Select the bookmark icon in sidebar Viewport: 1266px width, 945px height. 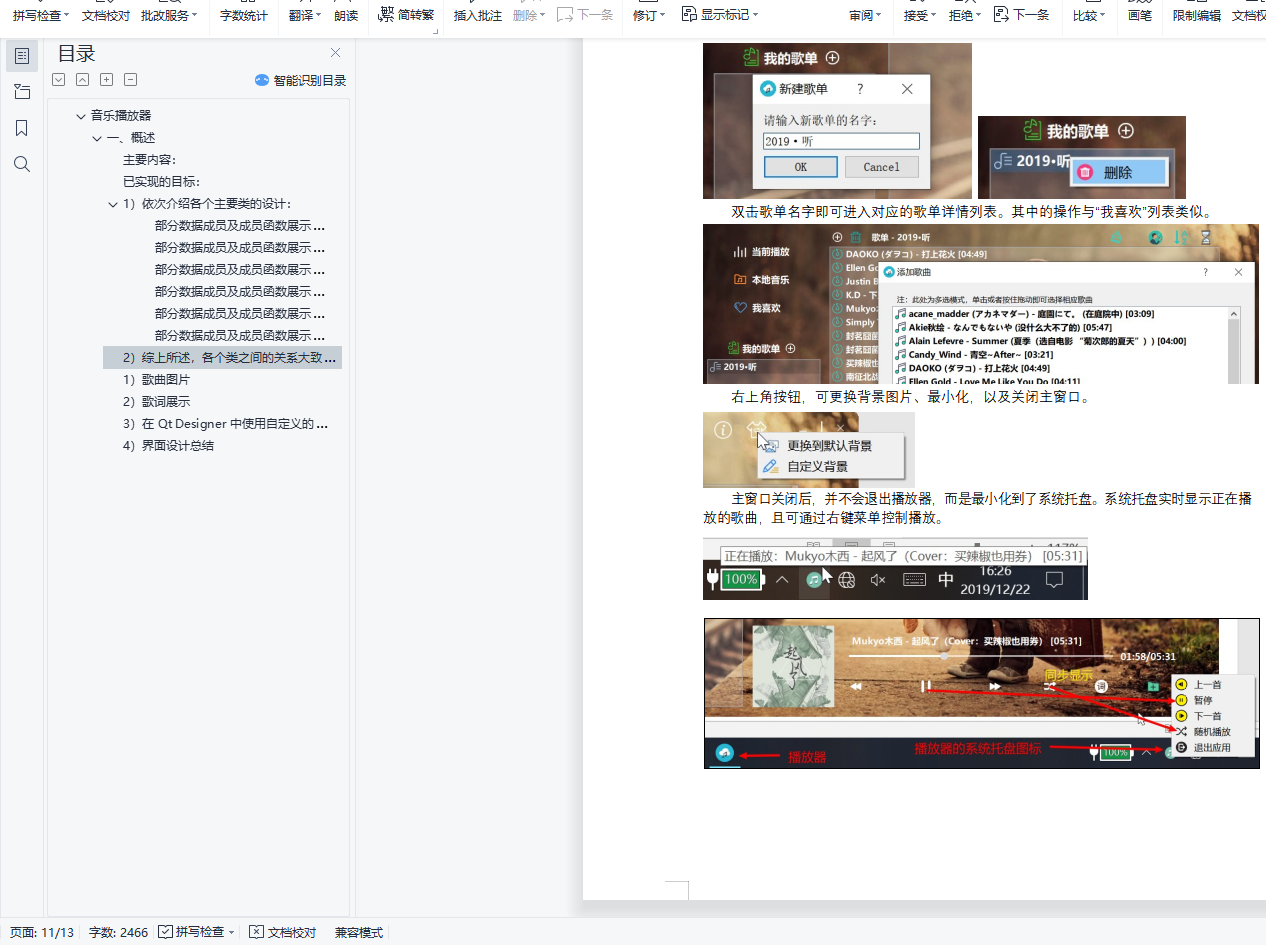tap(22, 127)
